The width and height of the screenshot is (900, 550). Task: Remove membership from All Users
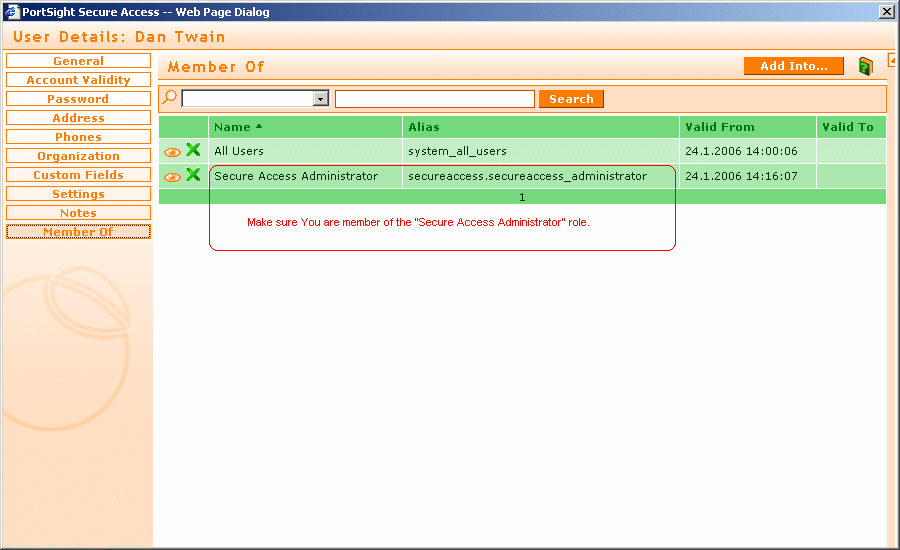click(193, 150)
